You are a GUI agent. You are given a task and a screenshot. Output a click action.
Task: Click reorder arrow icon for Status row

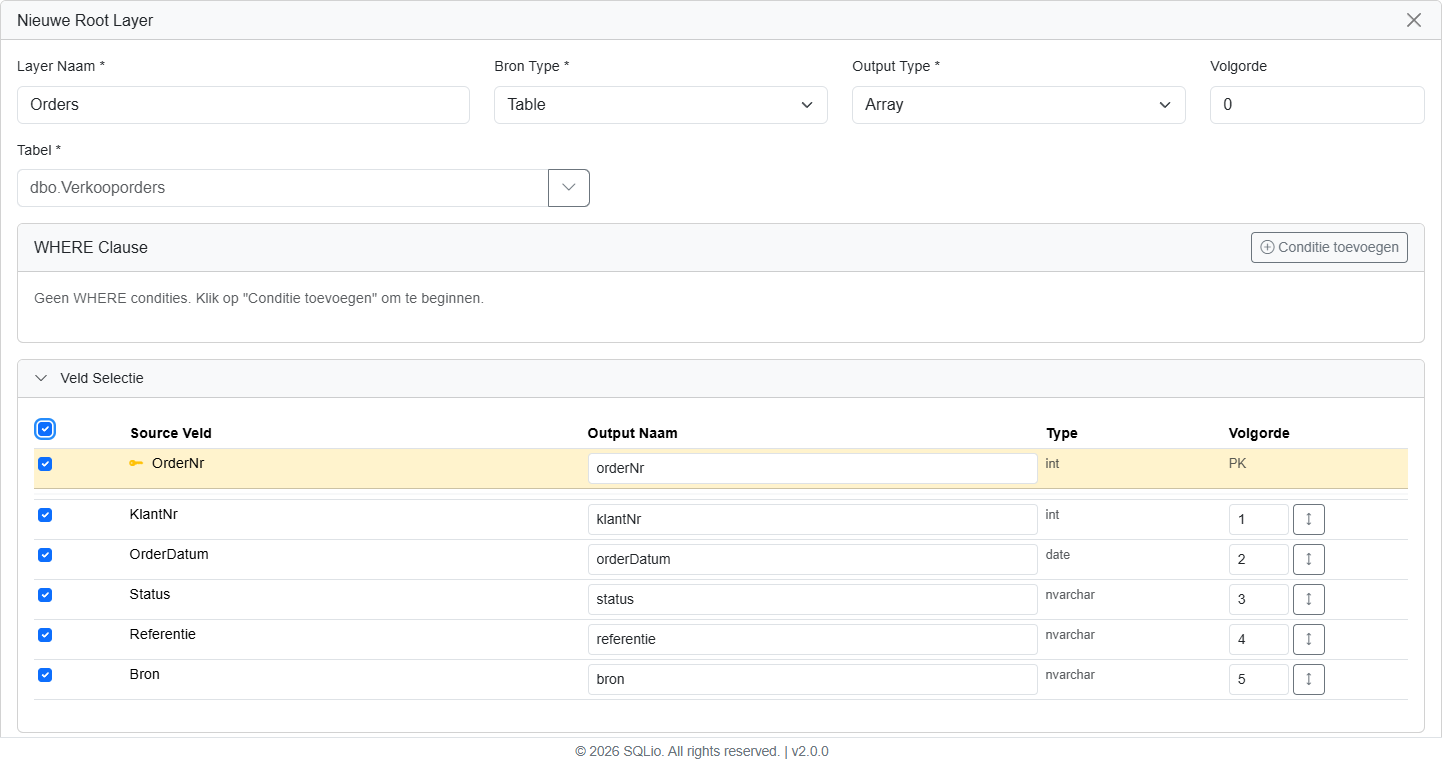(x=1308, y=600)
